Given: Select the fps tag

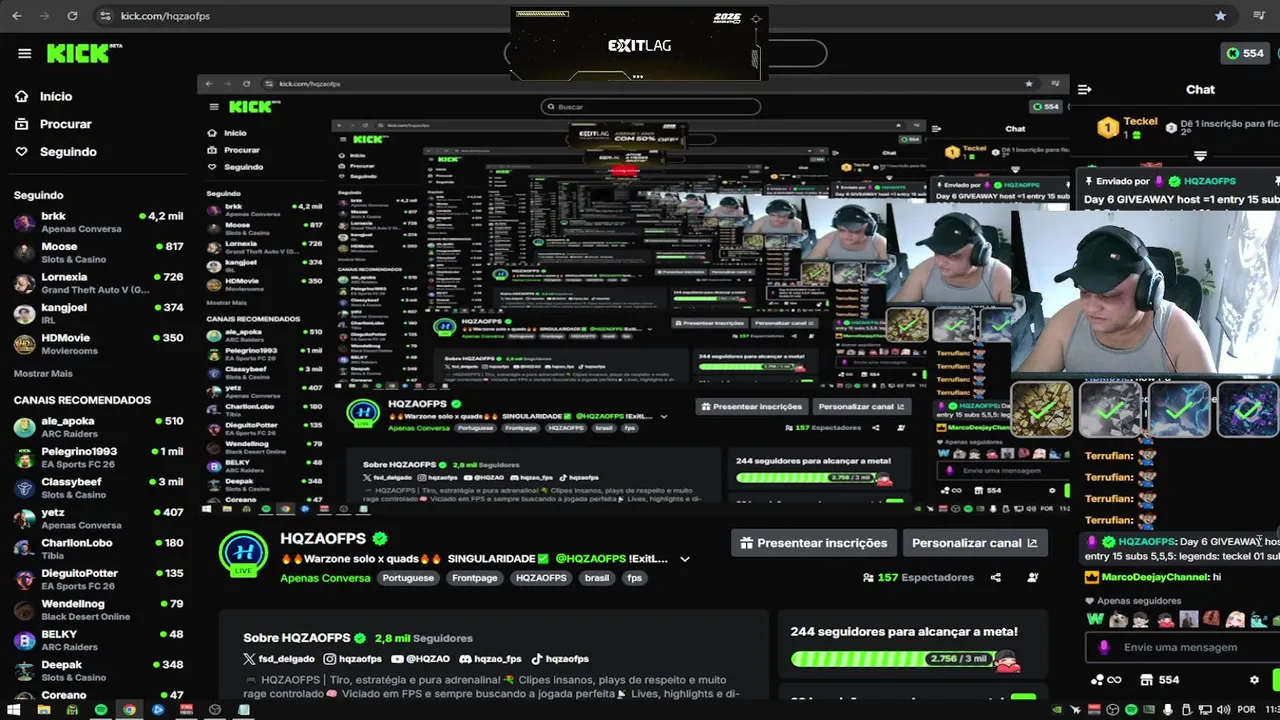Looking at the screenshot, I should tap(634, 578).
